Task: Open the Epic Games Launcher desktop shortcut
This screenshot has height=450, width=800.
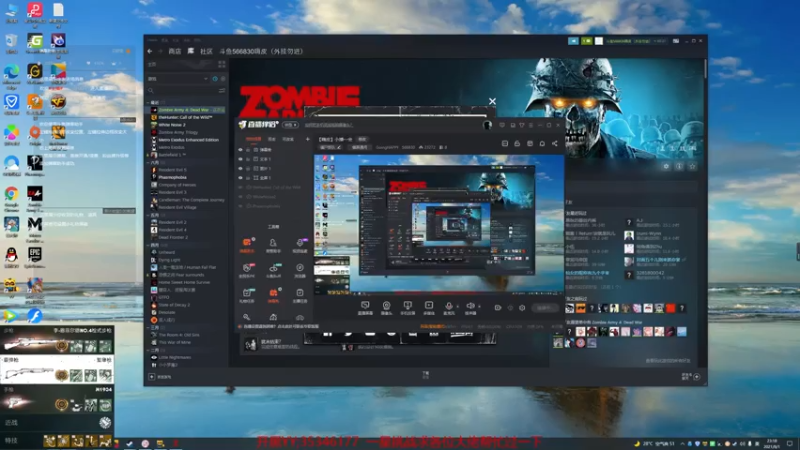Action: (x=35, y=258)
